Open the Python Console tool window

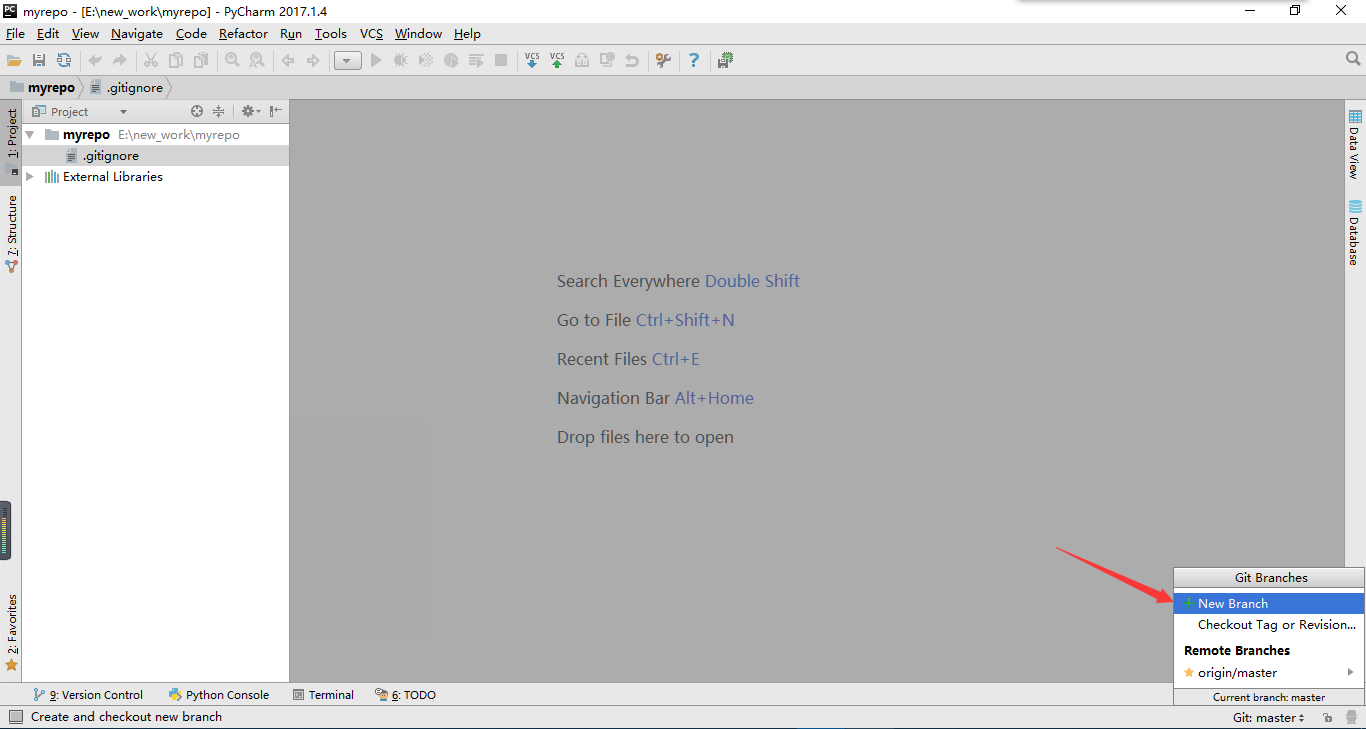coord(219,695)
